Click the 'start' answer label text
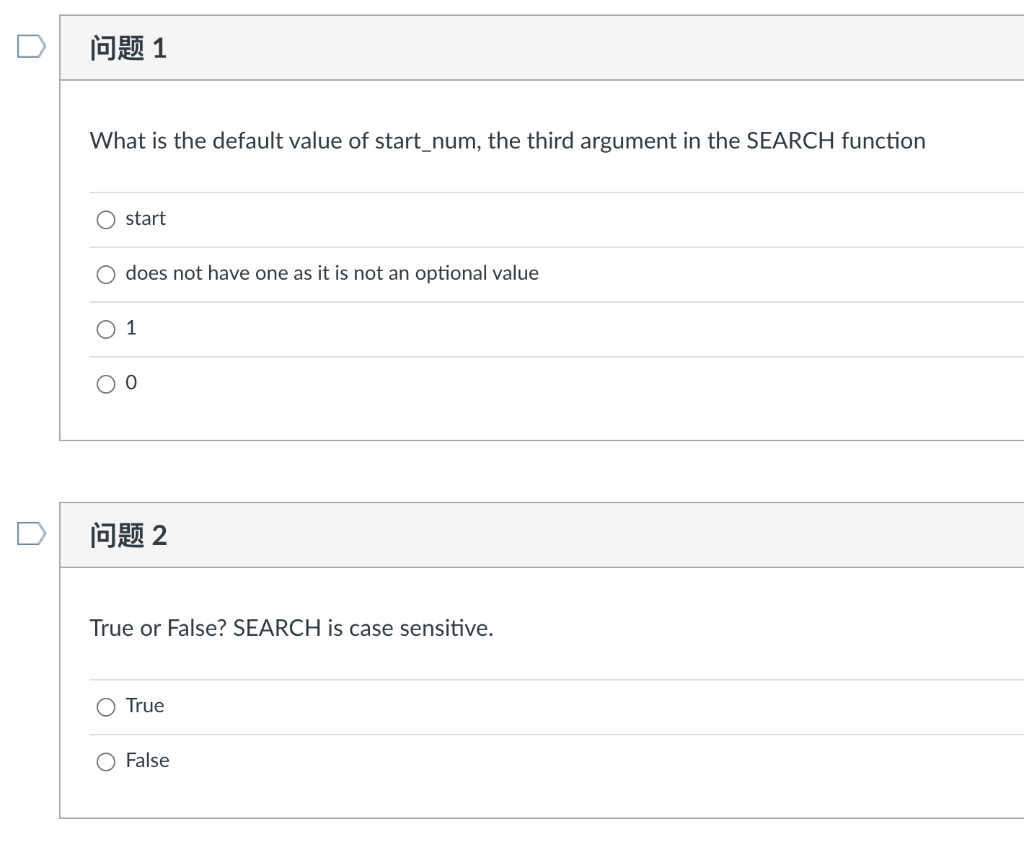 146,218
